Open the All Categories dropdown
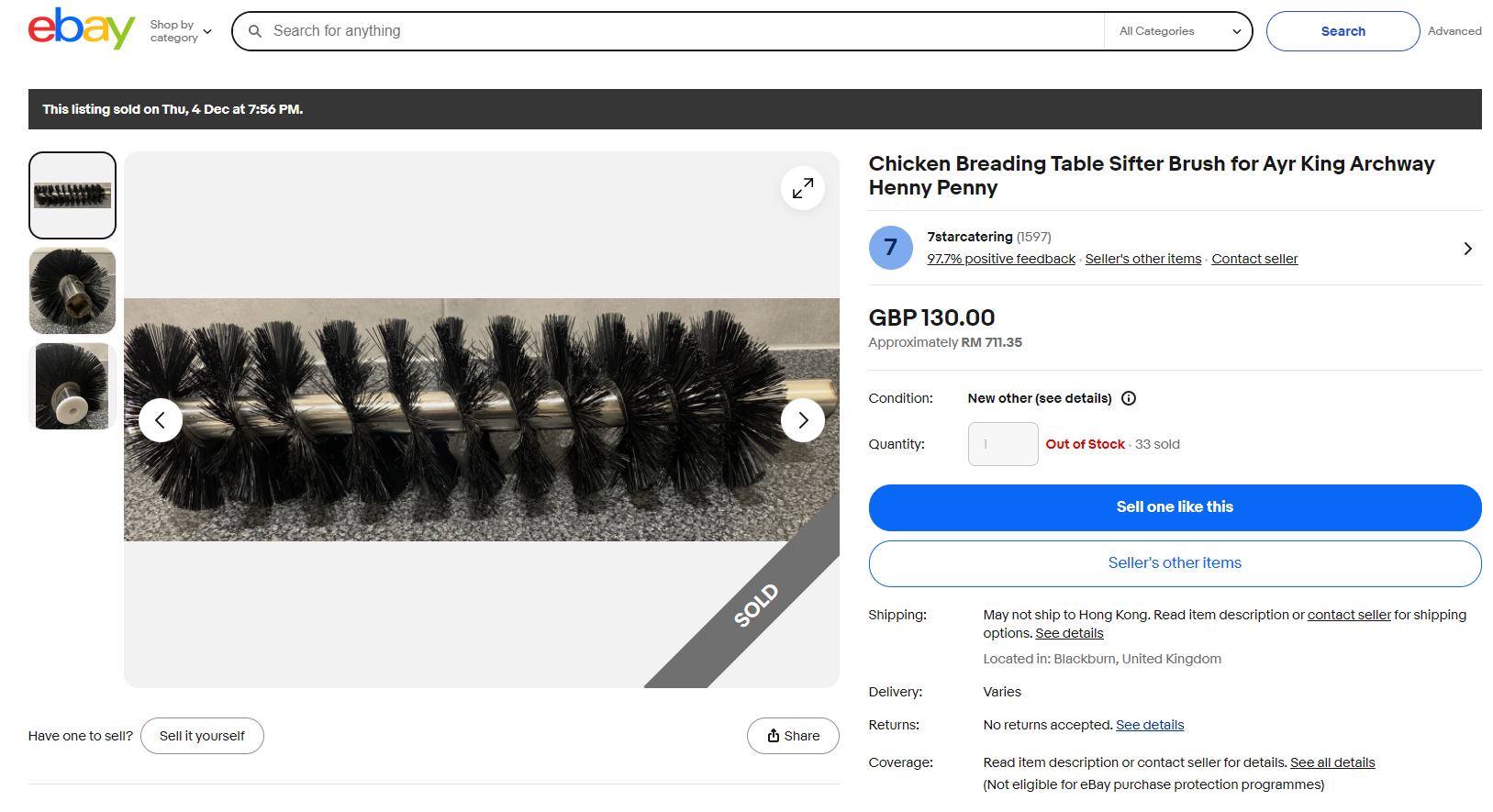The image size is (1493, 812). 1178,31
